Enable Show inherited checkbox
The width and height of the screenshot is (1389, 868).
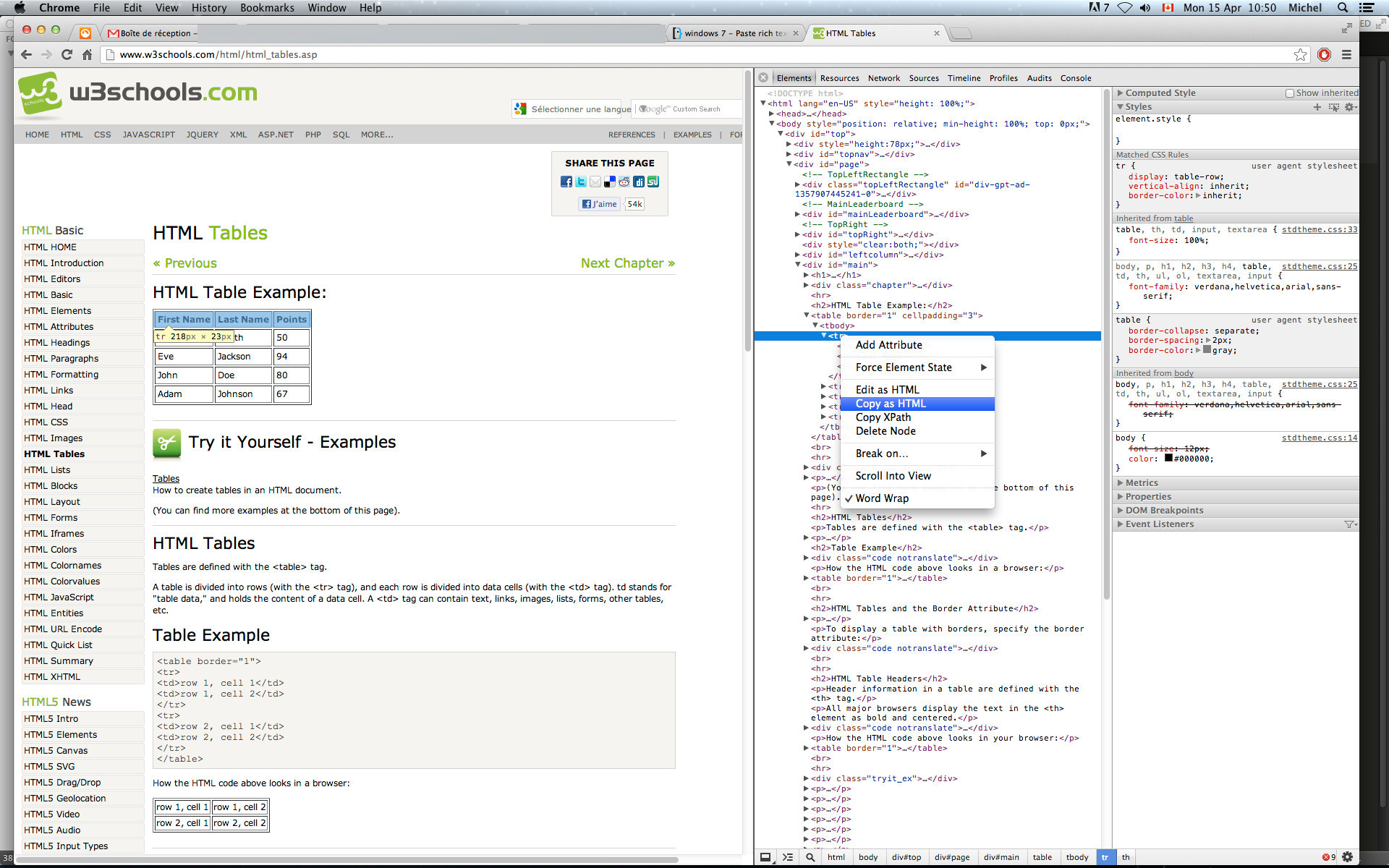pos(1289,93)
